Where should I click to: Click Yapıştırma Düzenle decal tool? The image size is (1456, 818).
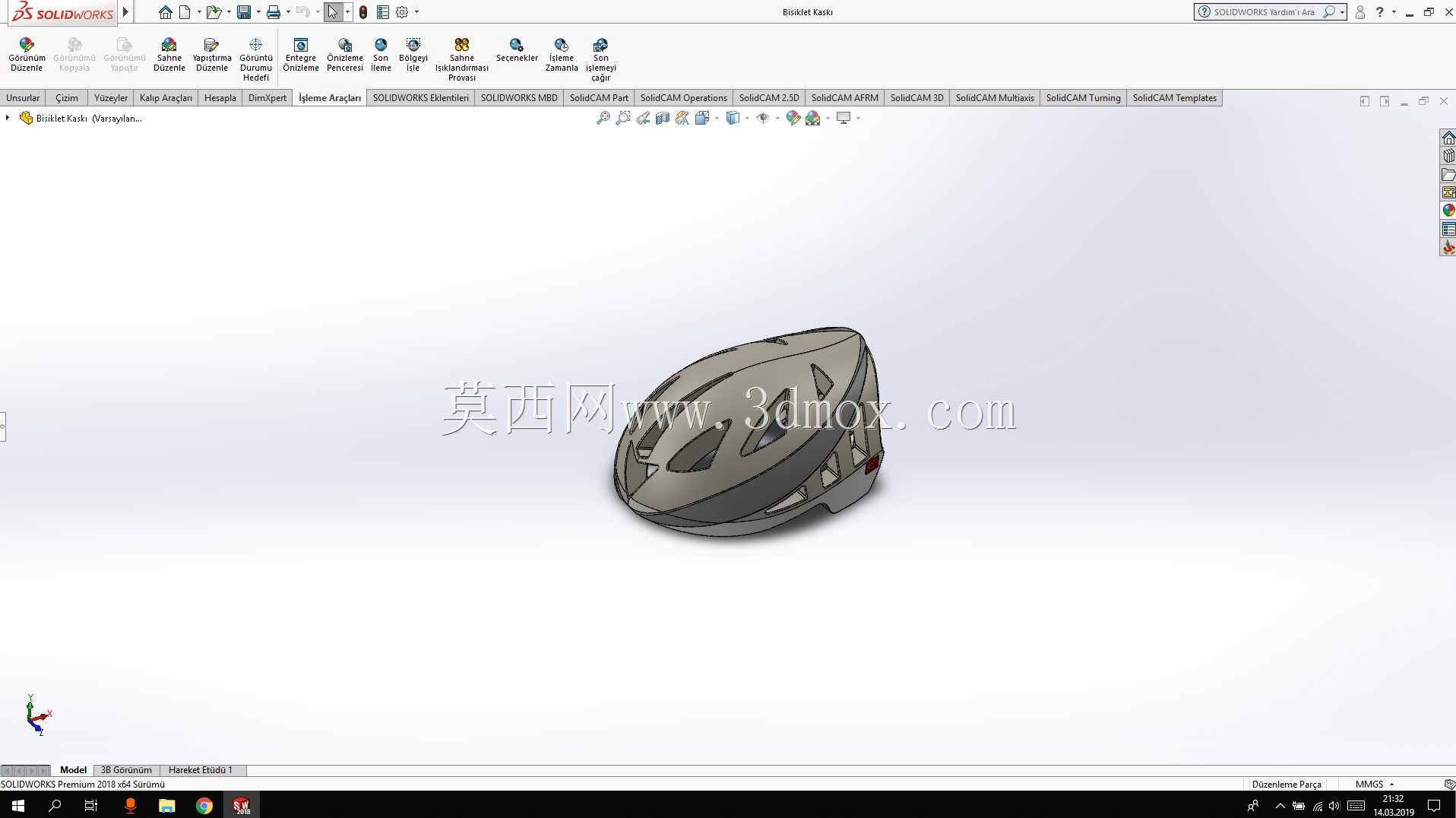pyautogui.click(x=212, y=55)
